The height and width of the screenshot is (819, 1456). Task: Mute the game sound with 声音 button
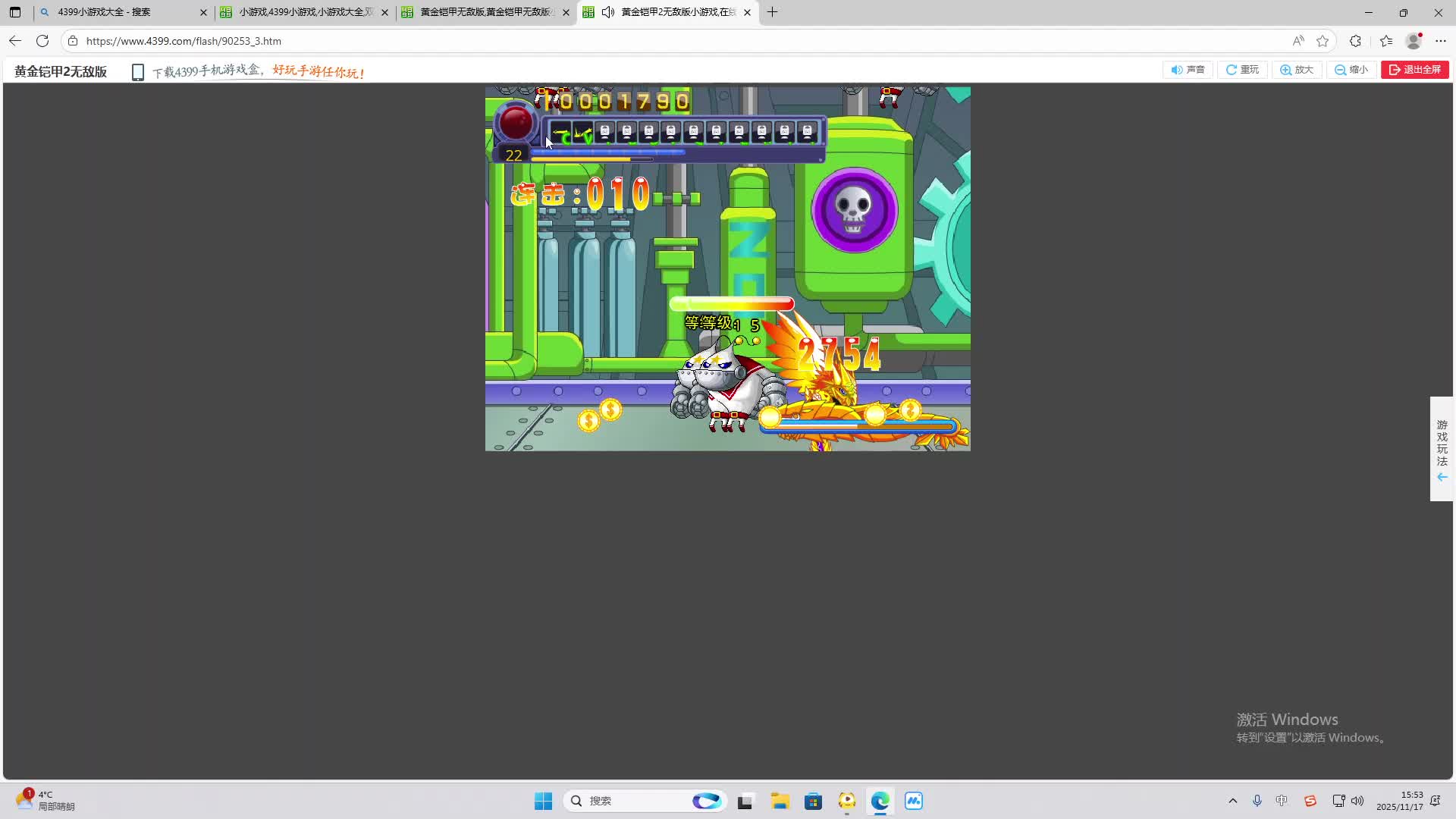pos(1188,70)
